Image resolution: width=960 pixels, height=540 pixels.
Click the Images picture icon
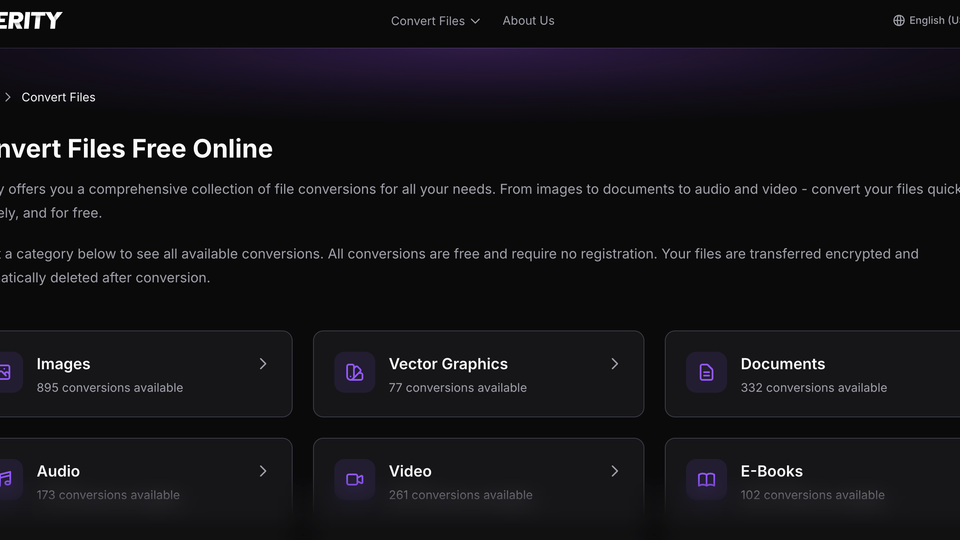point(6,373)
